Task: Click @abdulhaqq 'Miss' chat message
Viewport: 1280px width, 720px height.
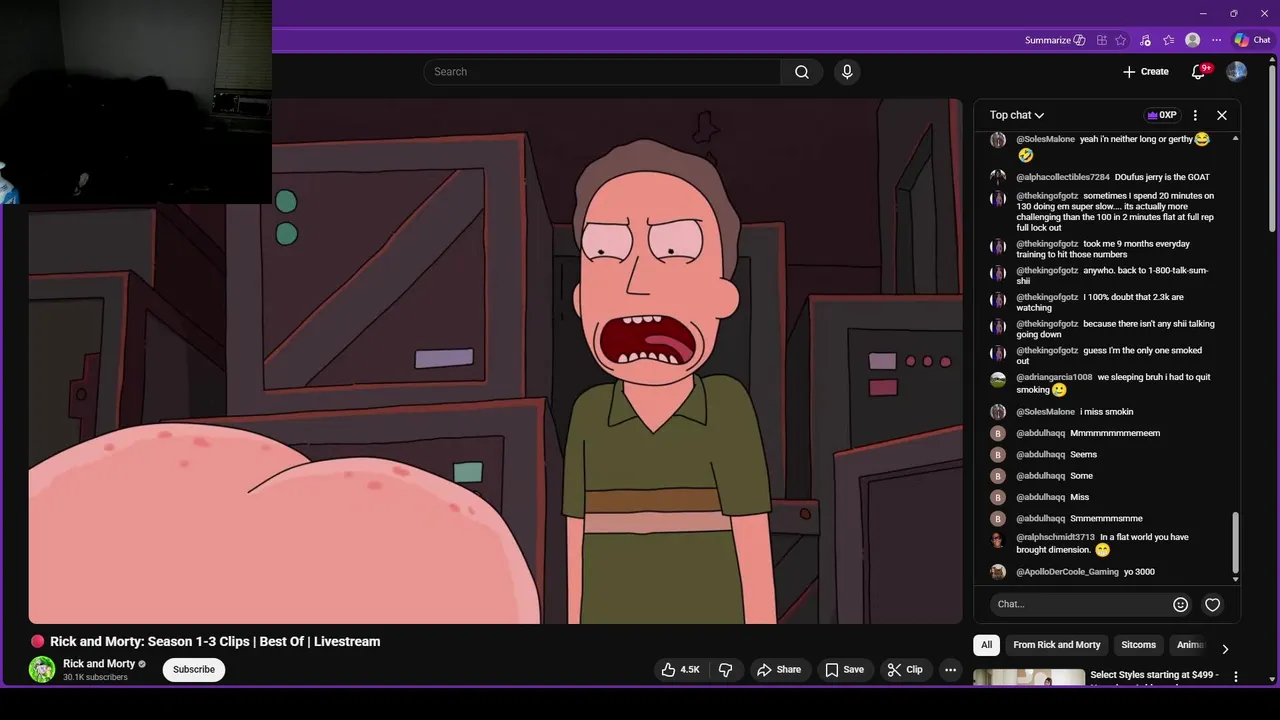Action: (1079, 497)
